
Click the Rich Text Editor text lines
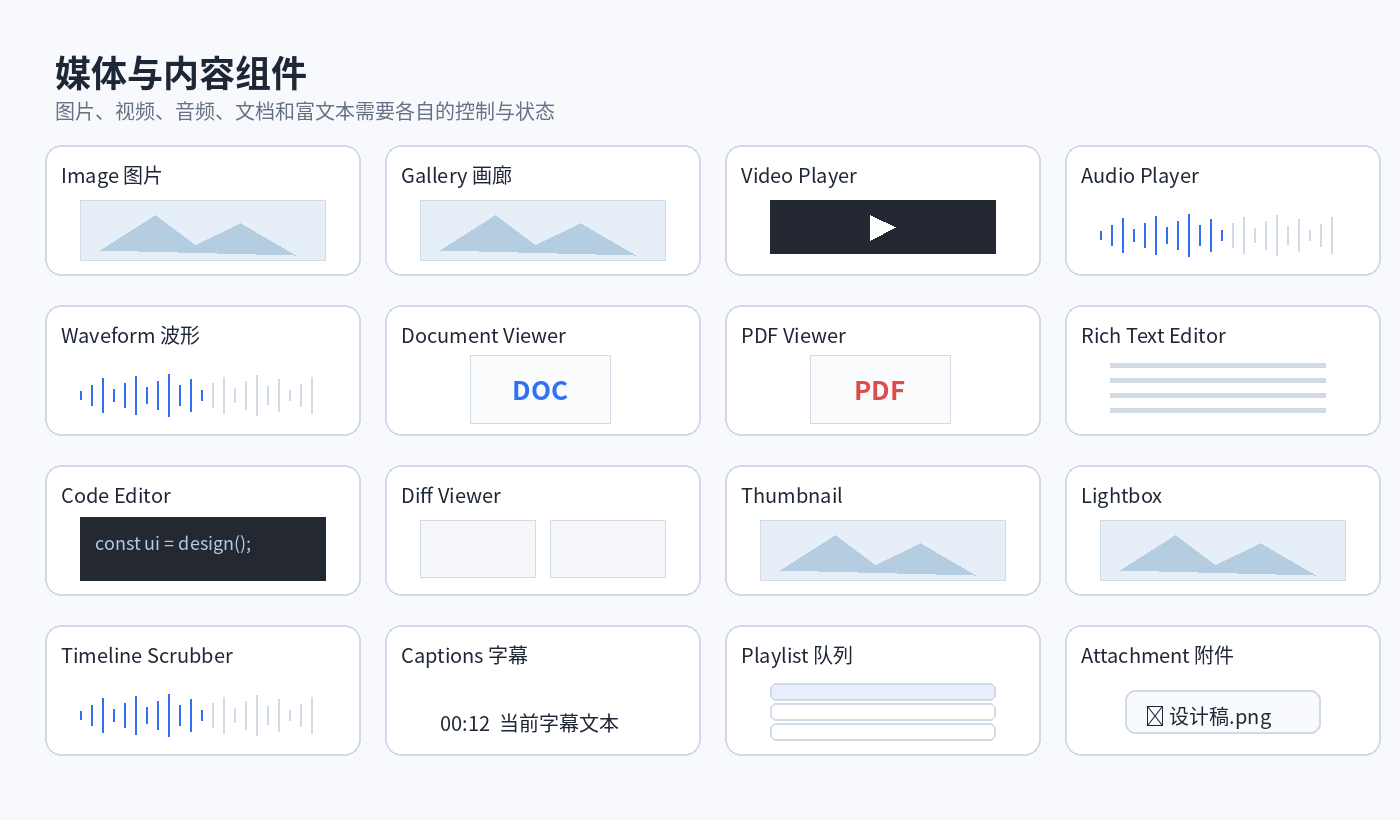point(1218,388)
